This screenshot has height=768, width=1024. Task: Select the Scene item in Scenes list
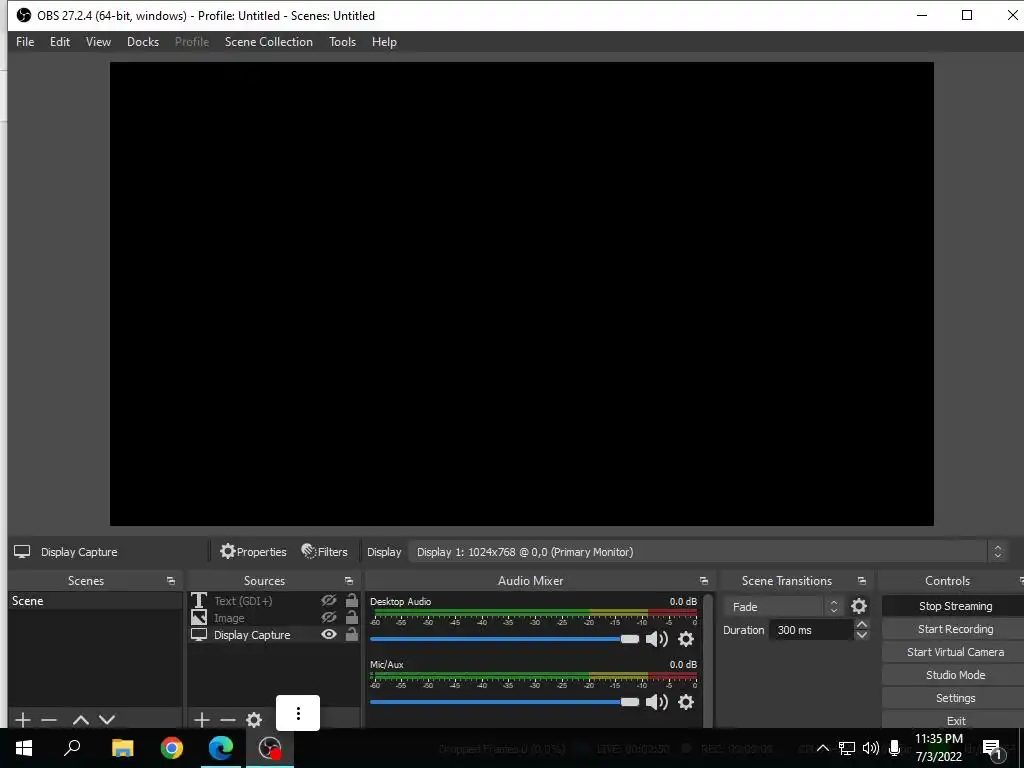click(x=95, y=601)
